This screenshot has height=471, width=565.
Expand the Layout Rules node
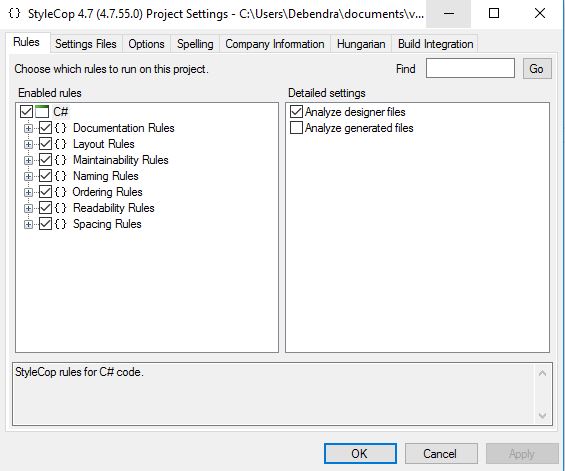[x=28, y=145]
